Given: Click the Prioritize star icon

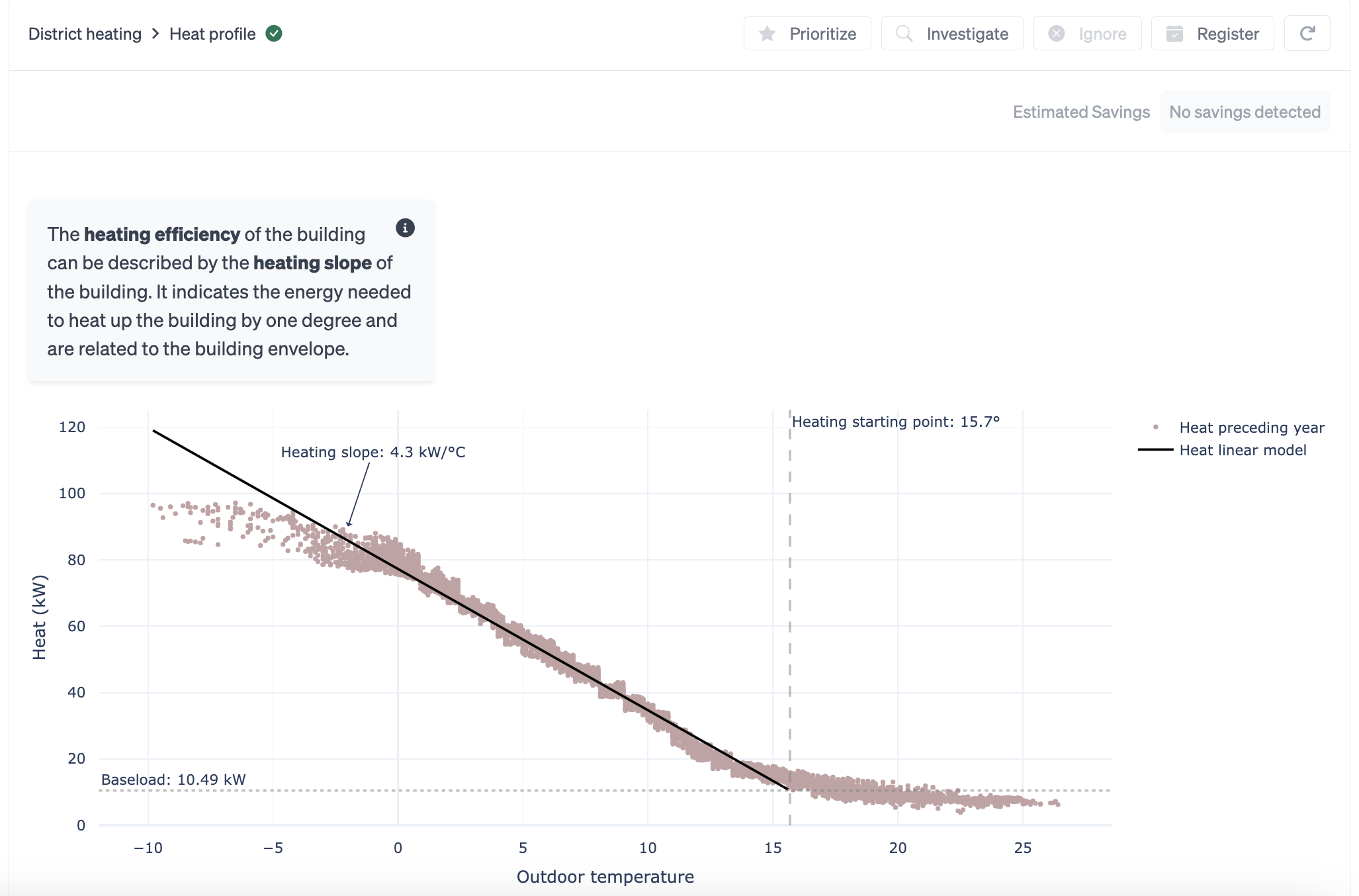Looking at the screenshot, I should tap(767, 34).
